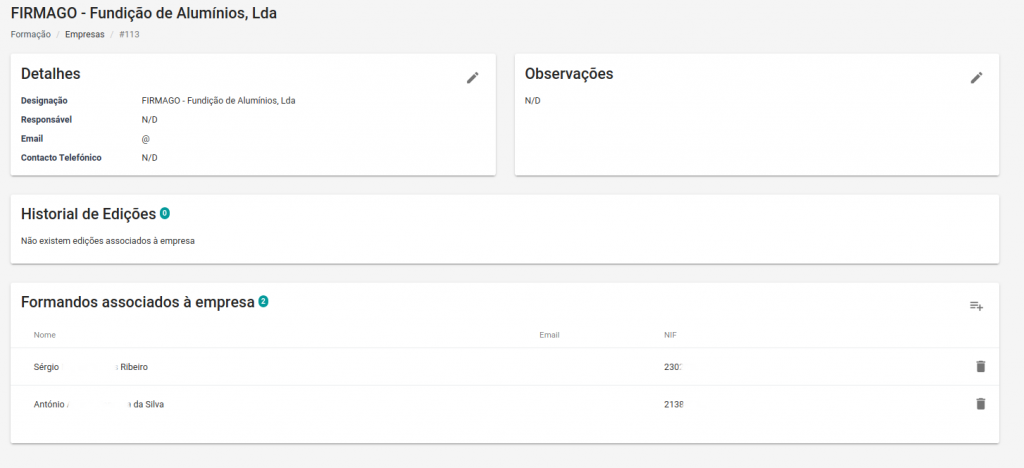Delete Sérgio Ribeiro with trash icon
This screenshot has height=468, width=1024.
[980, 367]
